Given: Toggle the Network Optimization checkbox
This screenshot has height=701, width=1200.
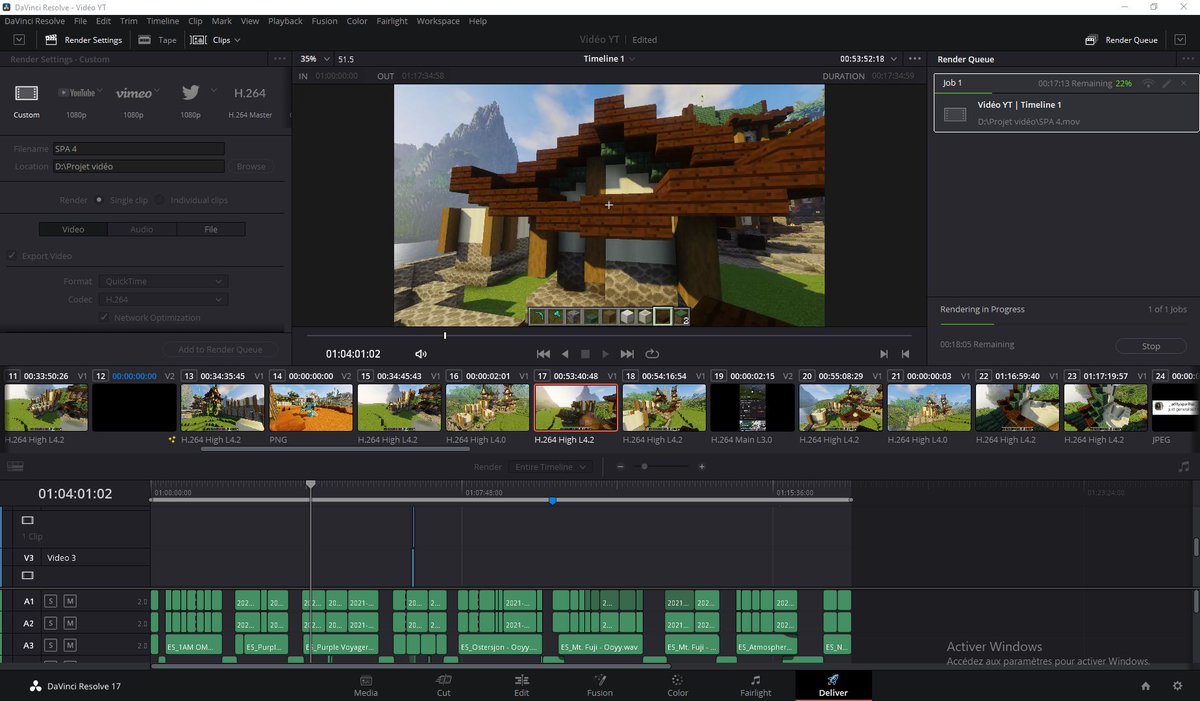Looking at the screenshot, I should click(x=104, y=318).
